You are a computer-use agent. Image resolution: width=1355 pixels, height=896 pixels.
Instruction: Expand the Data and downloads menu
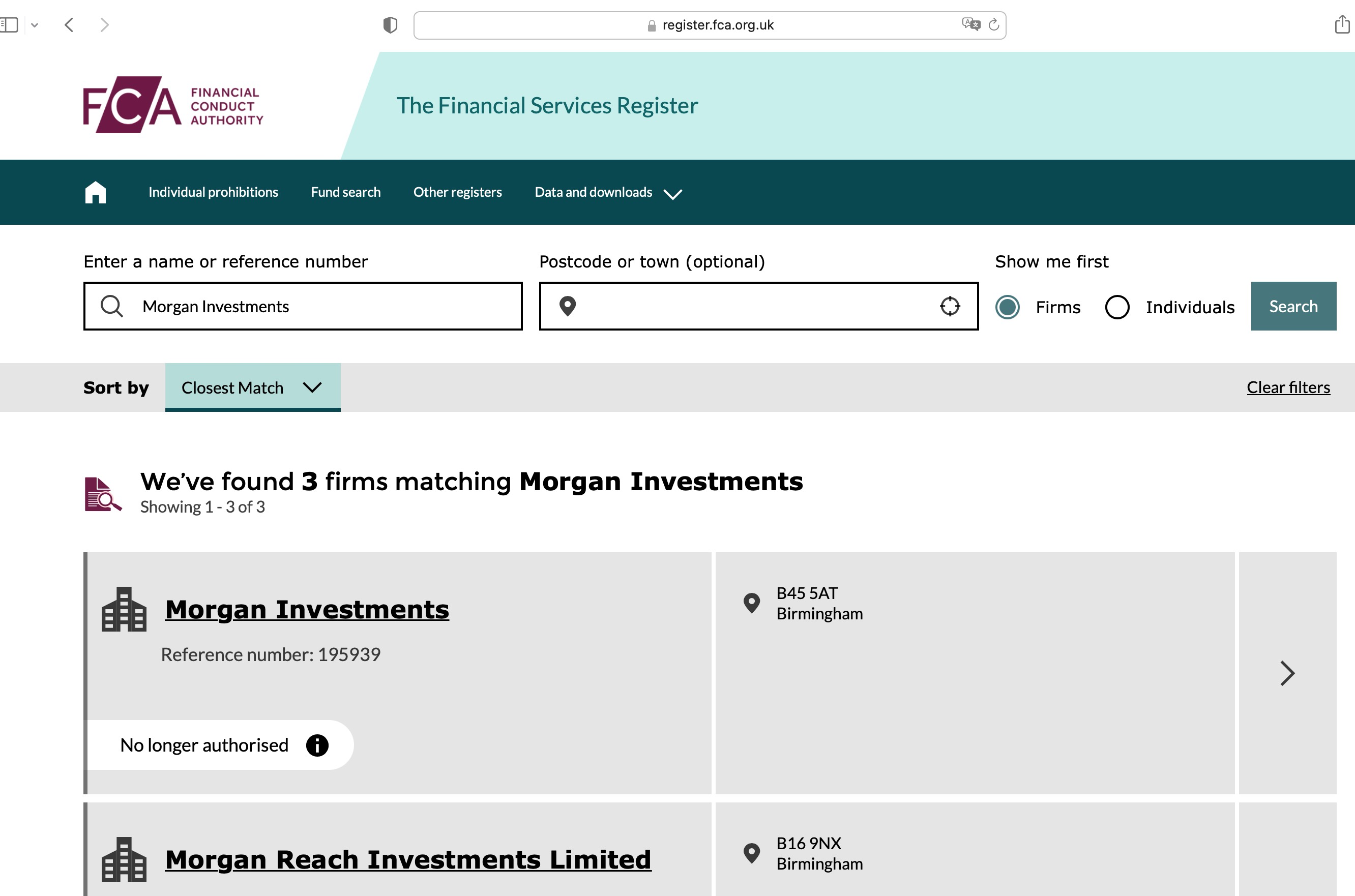click(608, 193)
